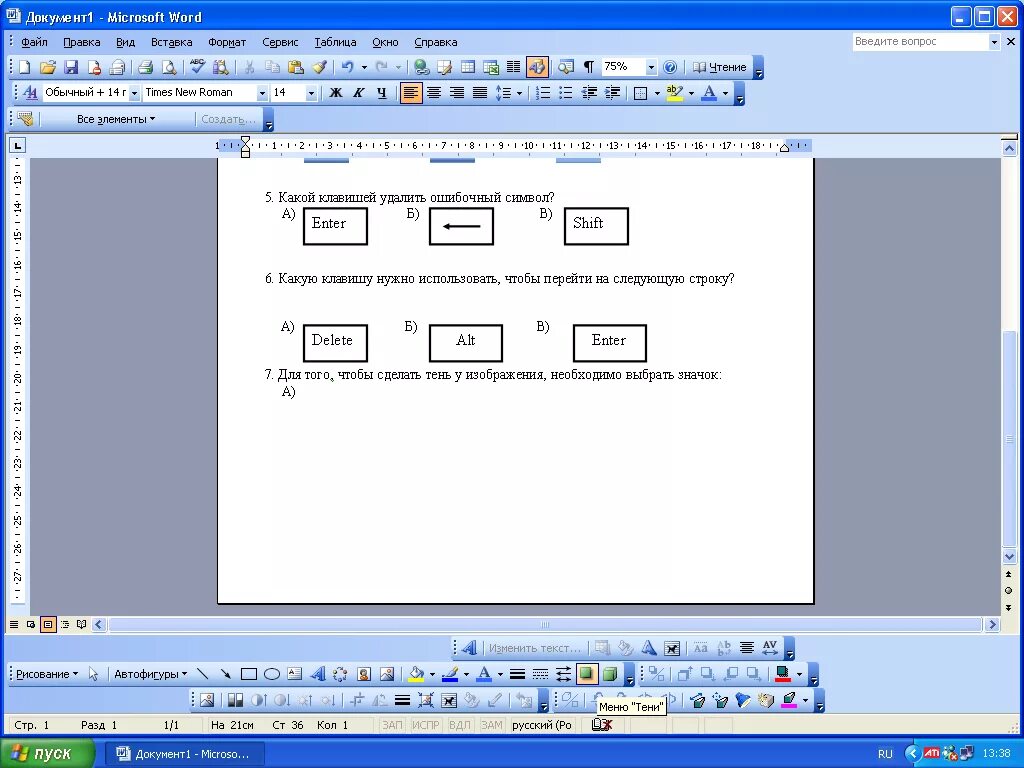Image resolution: width=1024 pixels, height=768 pixels.
Task: Expand the 'Все элементы' dropdown
Action: pos(116,119)
